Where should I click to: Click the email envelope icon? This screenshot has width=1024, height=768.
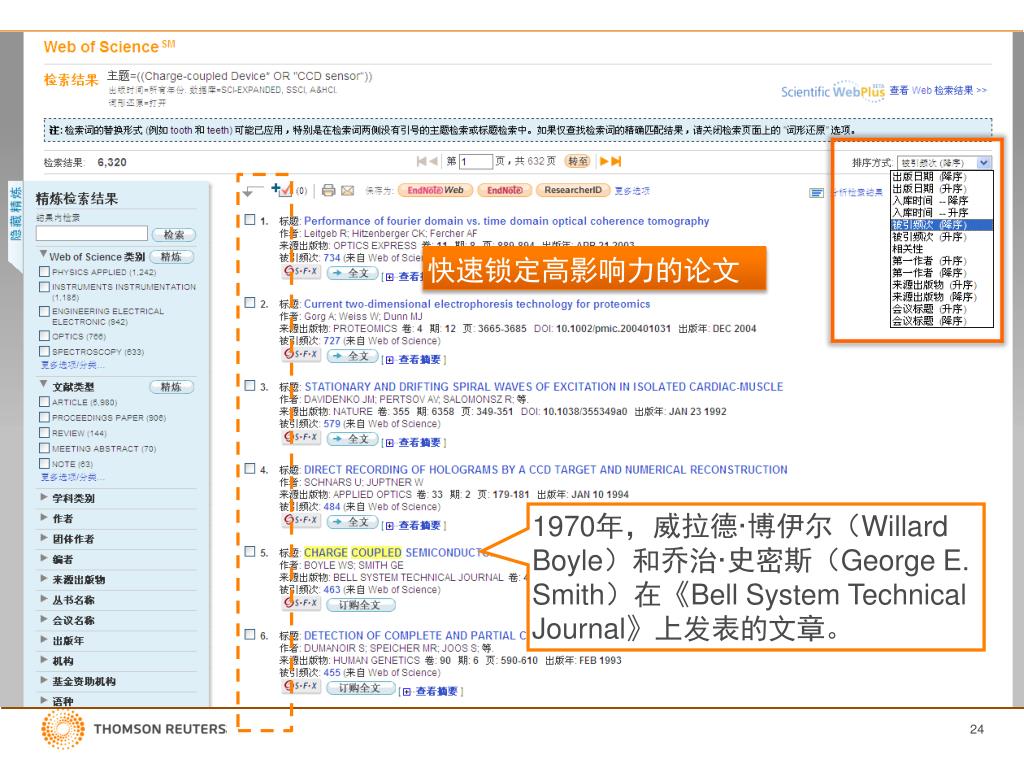(x=347, y=190)
